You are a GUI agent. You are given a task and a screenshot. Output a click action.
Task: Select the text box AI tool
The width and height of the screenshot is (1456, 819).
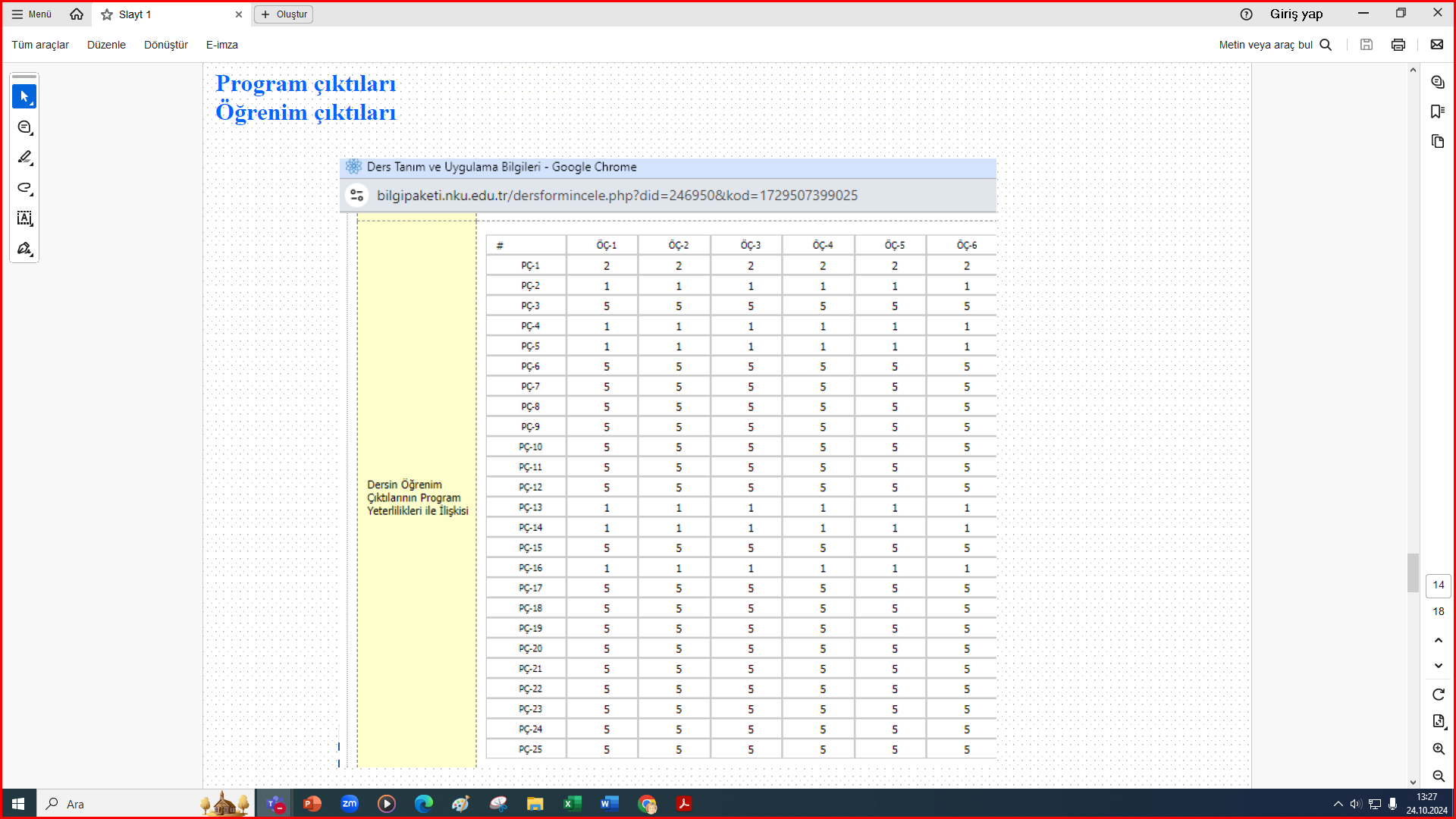point(24,218)
